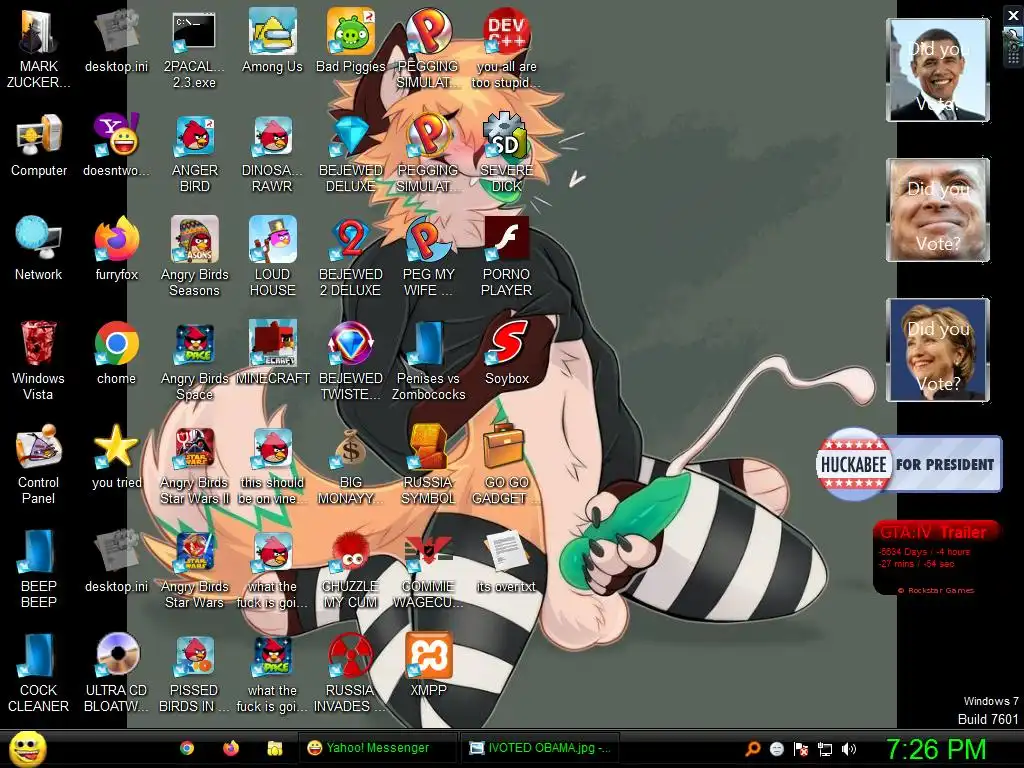
Task: Select the Bad Piggies shortcut
Action: pos(351,40)
